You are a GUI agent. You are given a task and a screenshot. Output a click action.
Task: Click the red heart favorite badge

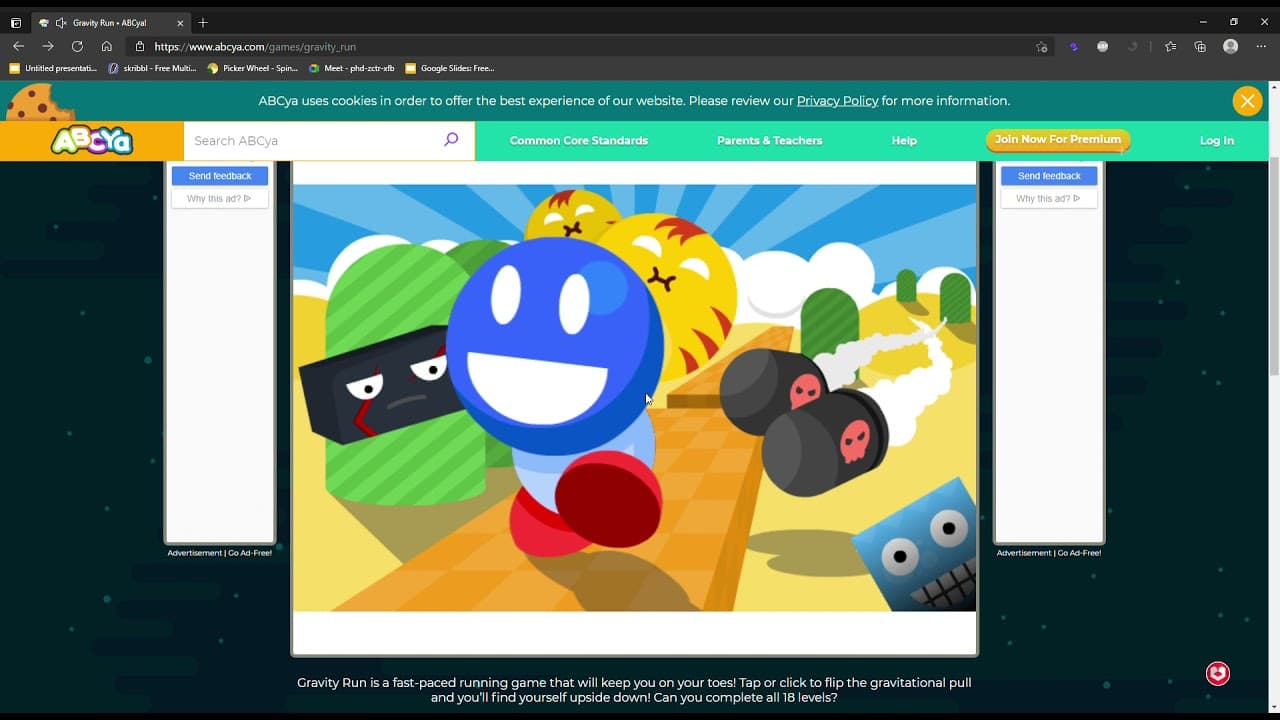(1217, 674)
